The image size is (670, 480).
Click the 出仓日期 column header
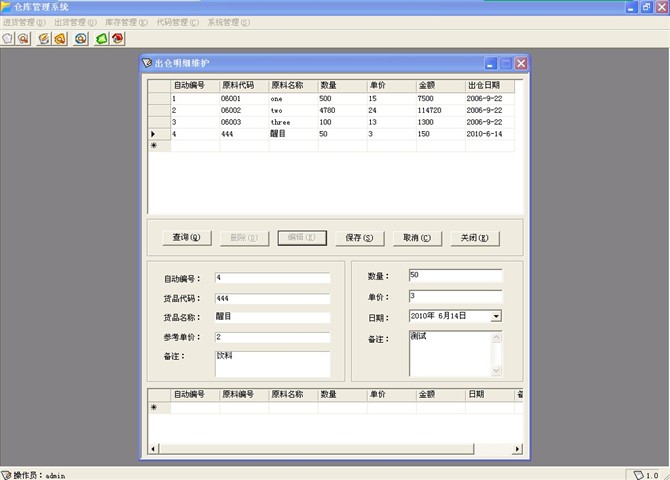(x=490, y=85)
